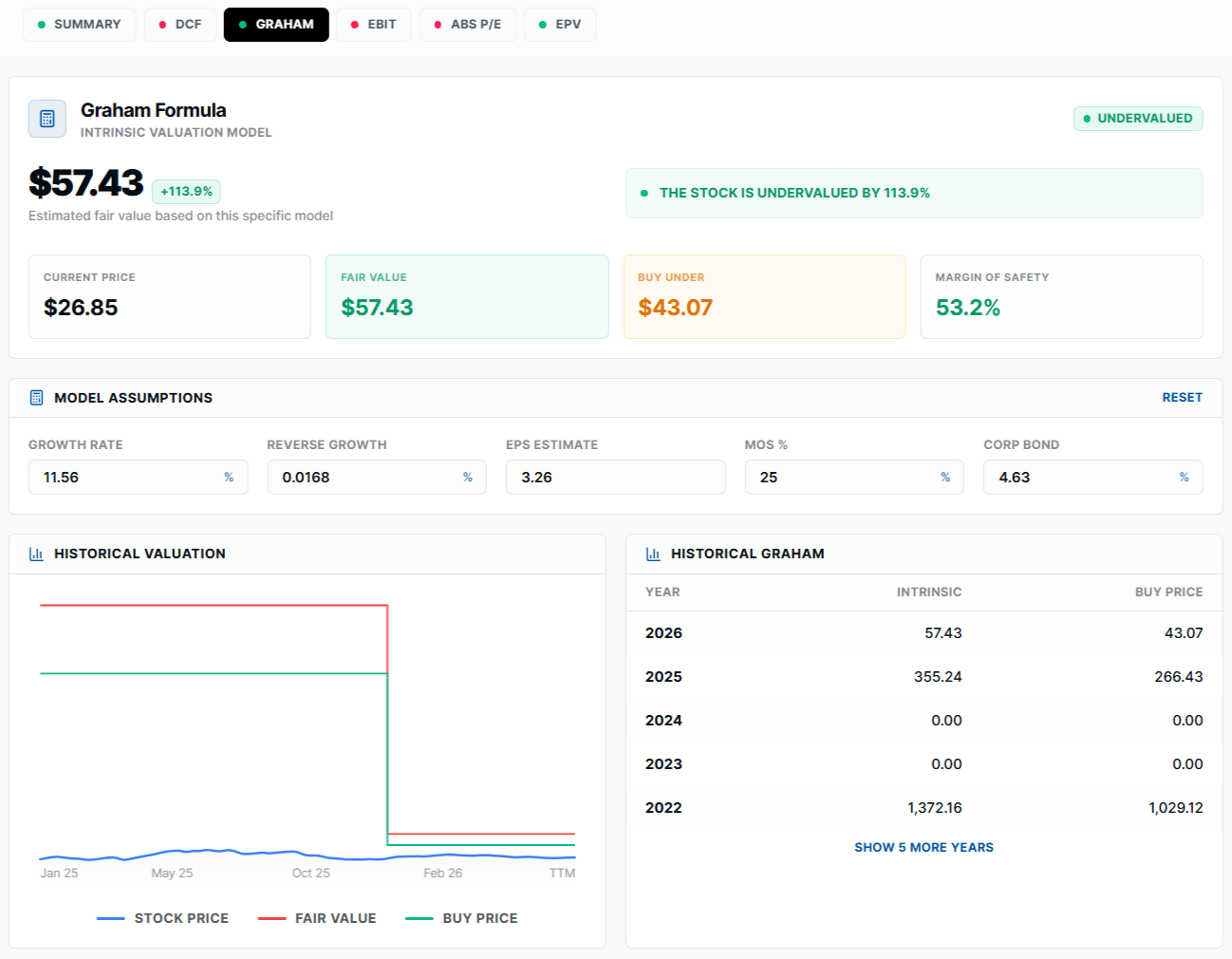Image resolution: width=1232 pixels, height=959 pixels.
Task: Switch to the DCF tab
Action: [180, 25]
